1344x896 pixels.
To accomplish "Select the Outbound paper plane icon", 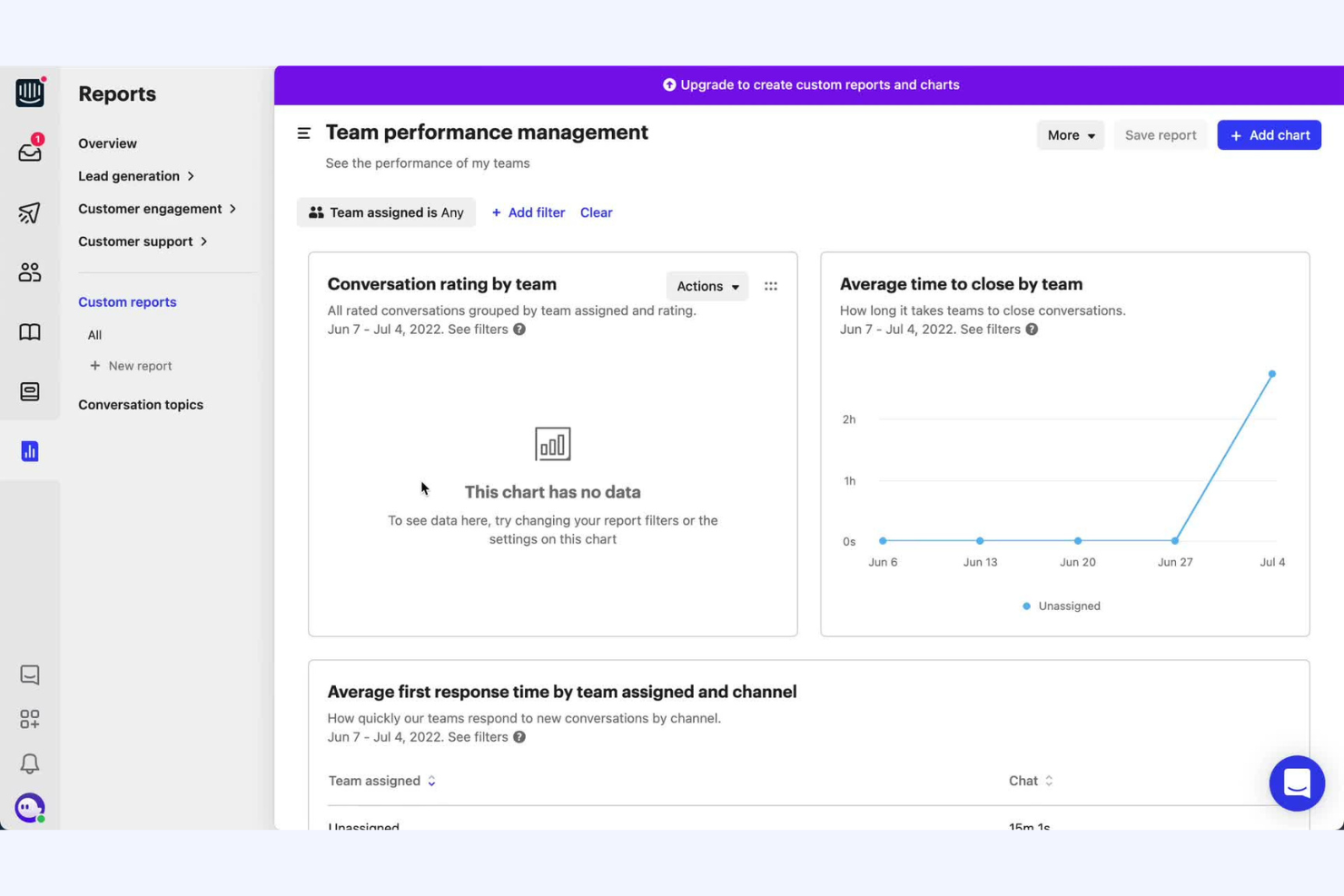I will (30, 212).
